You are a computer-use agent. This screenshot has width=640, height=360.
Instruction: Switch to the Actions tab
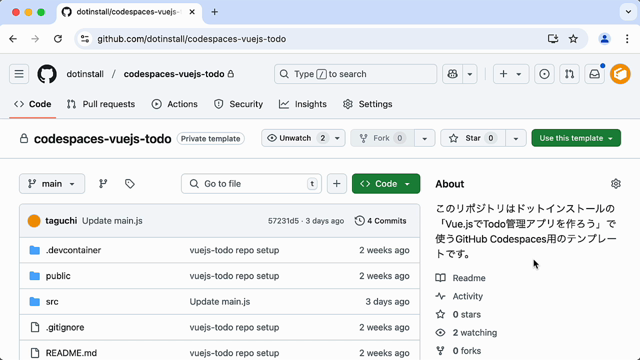174,104
